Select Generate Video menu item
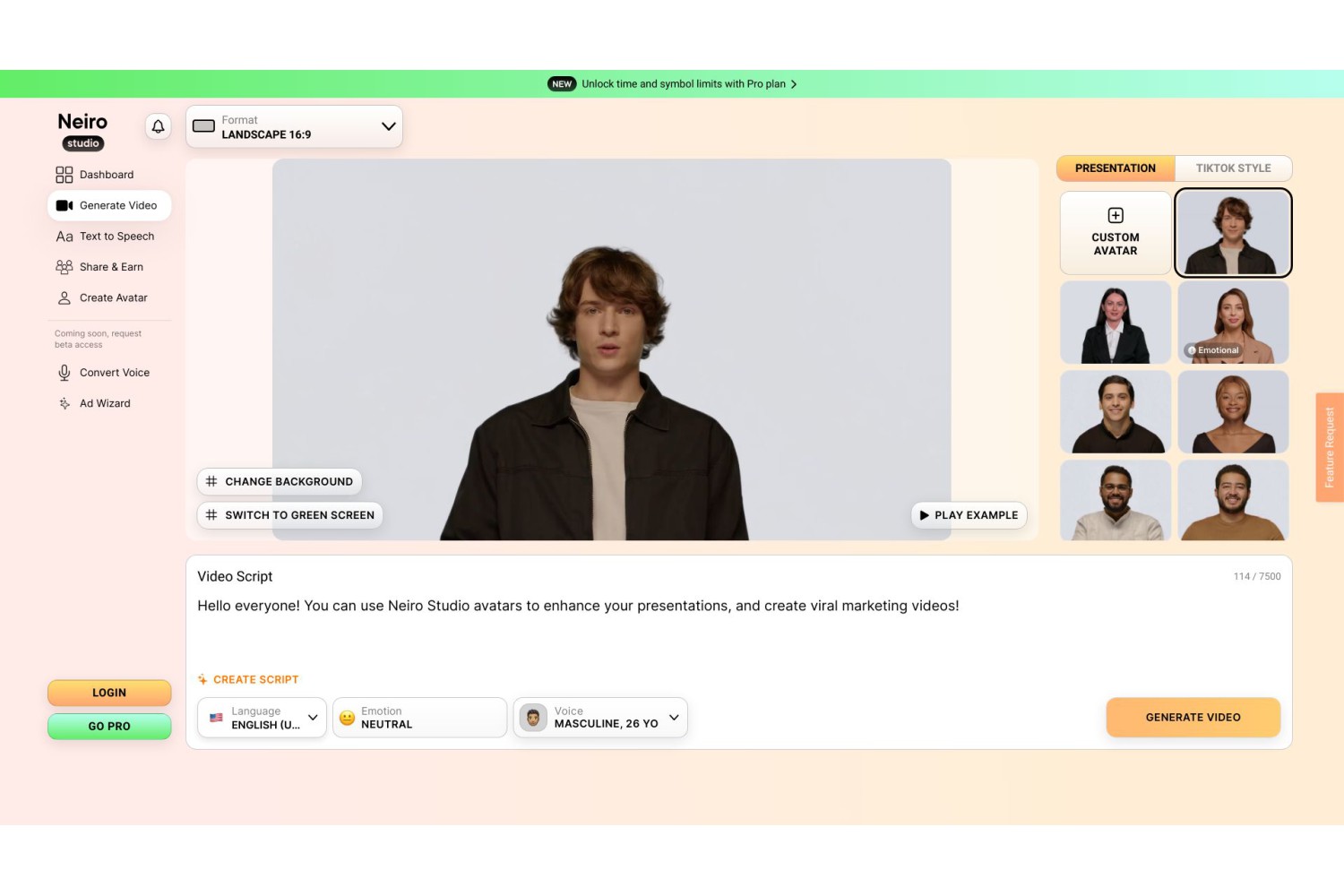Viewport: 1344px width, 896px height. 109,205
